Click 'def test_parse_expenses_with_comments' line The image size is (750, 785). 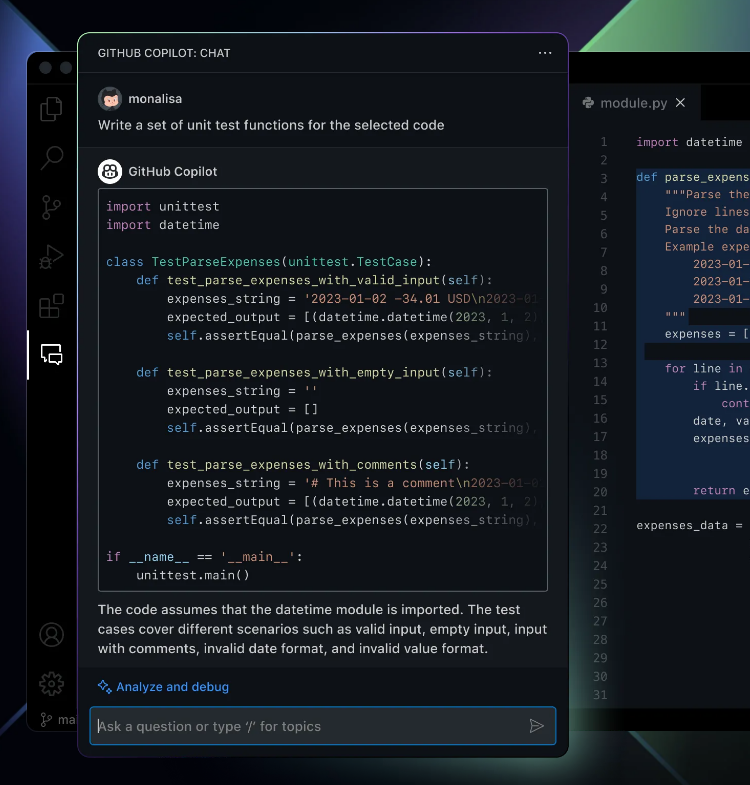[x=303, y=465]
